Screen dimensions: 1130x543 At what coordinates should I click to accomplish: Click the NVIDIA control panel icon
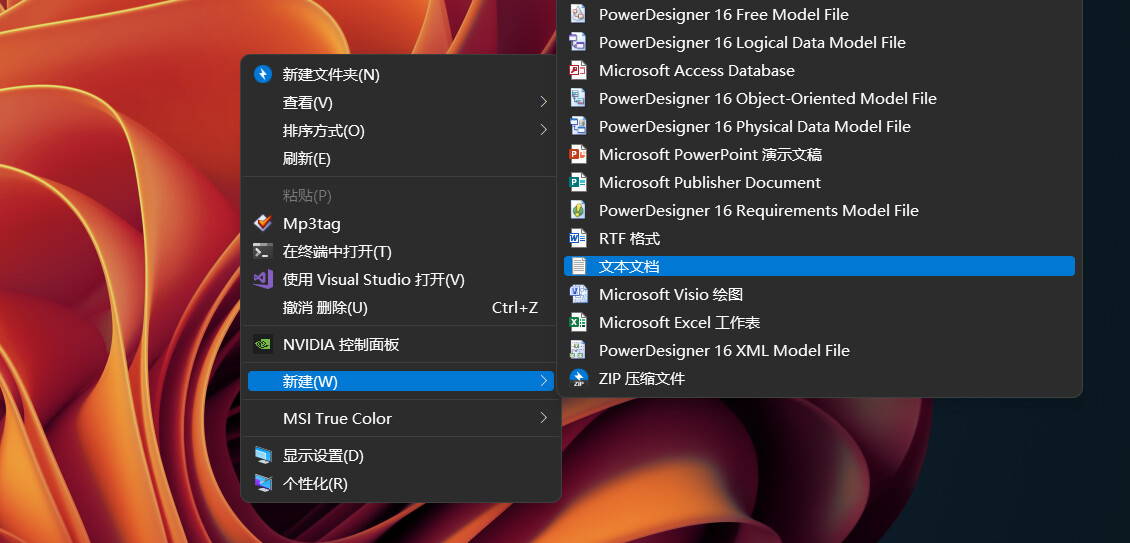coord(263,345)
